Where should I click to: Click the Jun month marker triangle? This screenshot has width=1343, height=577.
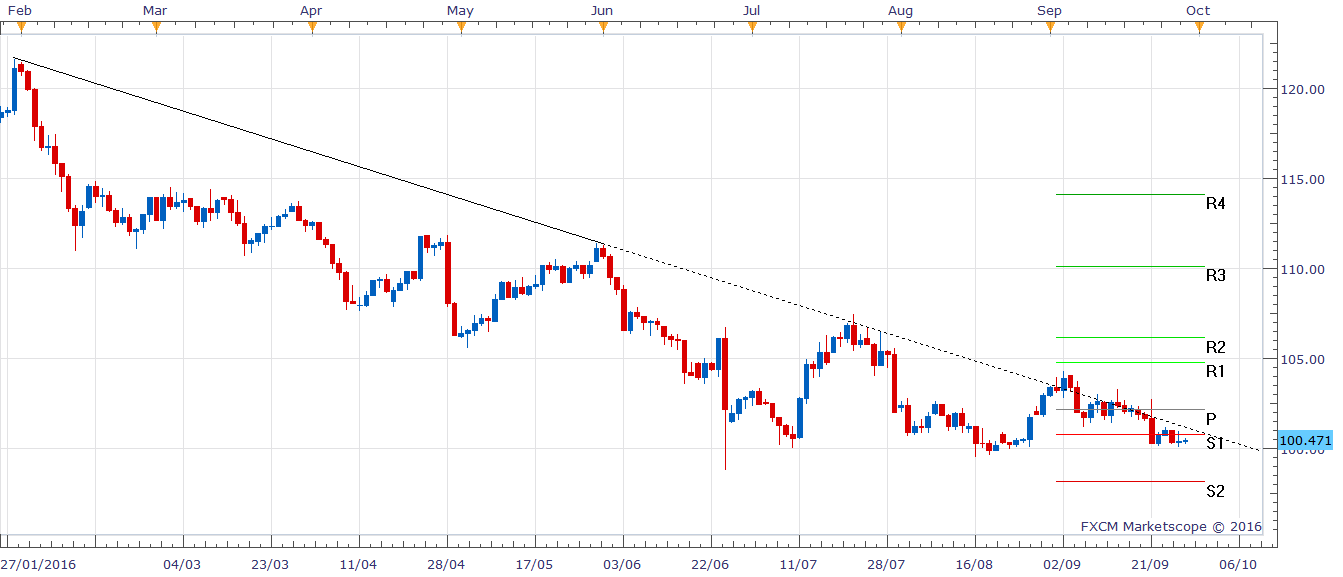(x=603, y=28)
